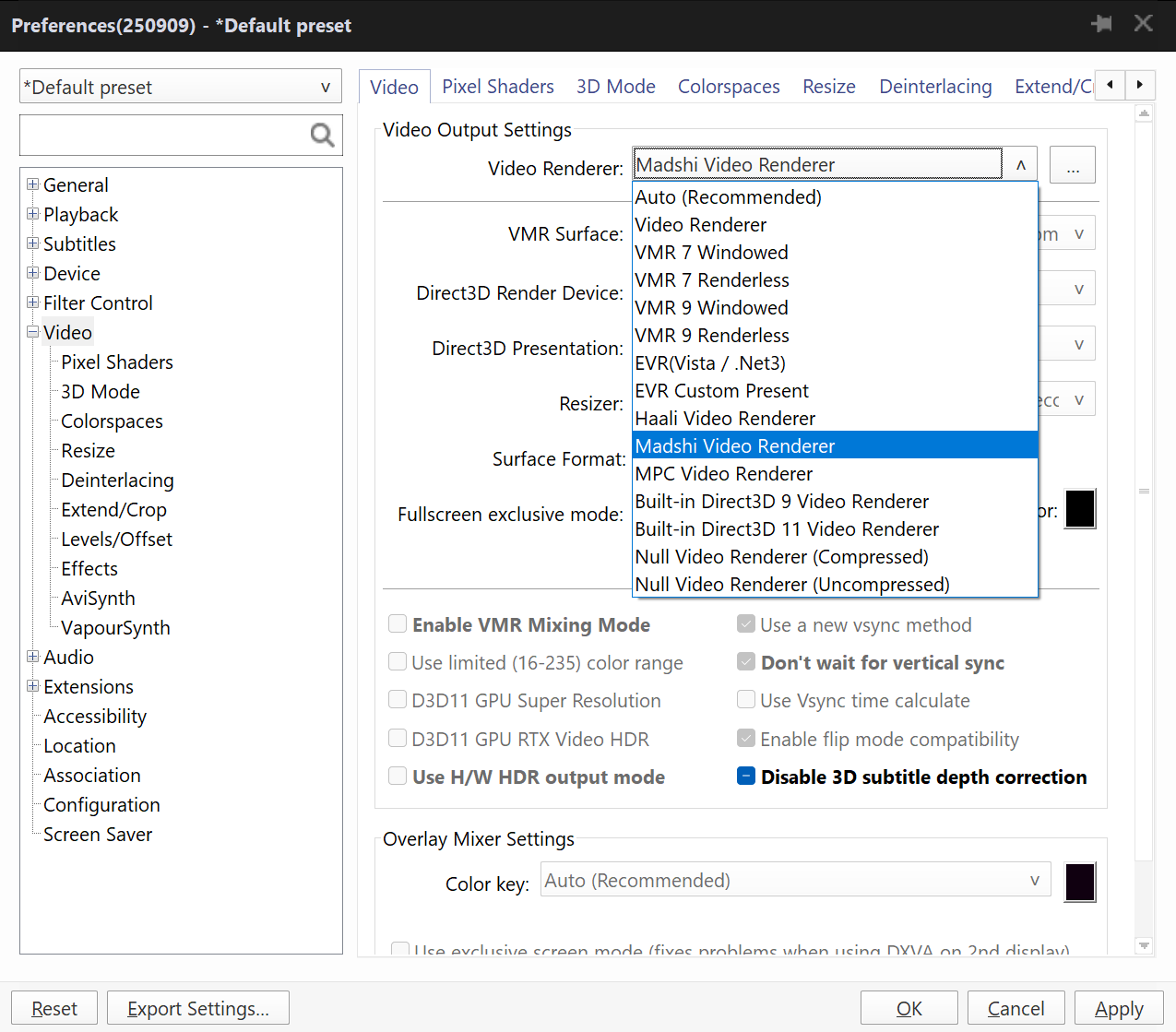
Task: Enable Use H/W HDR output mode
Action: pyautogui.click(x=398, y=777)
